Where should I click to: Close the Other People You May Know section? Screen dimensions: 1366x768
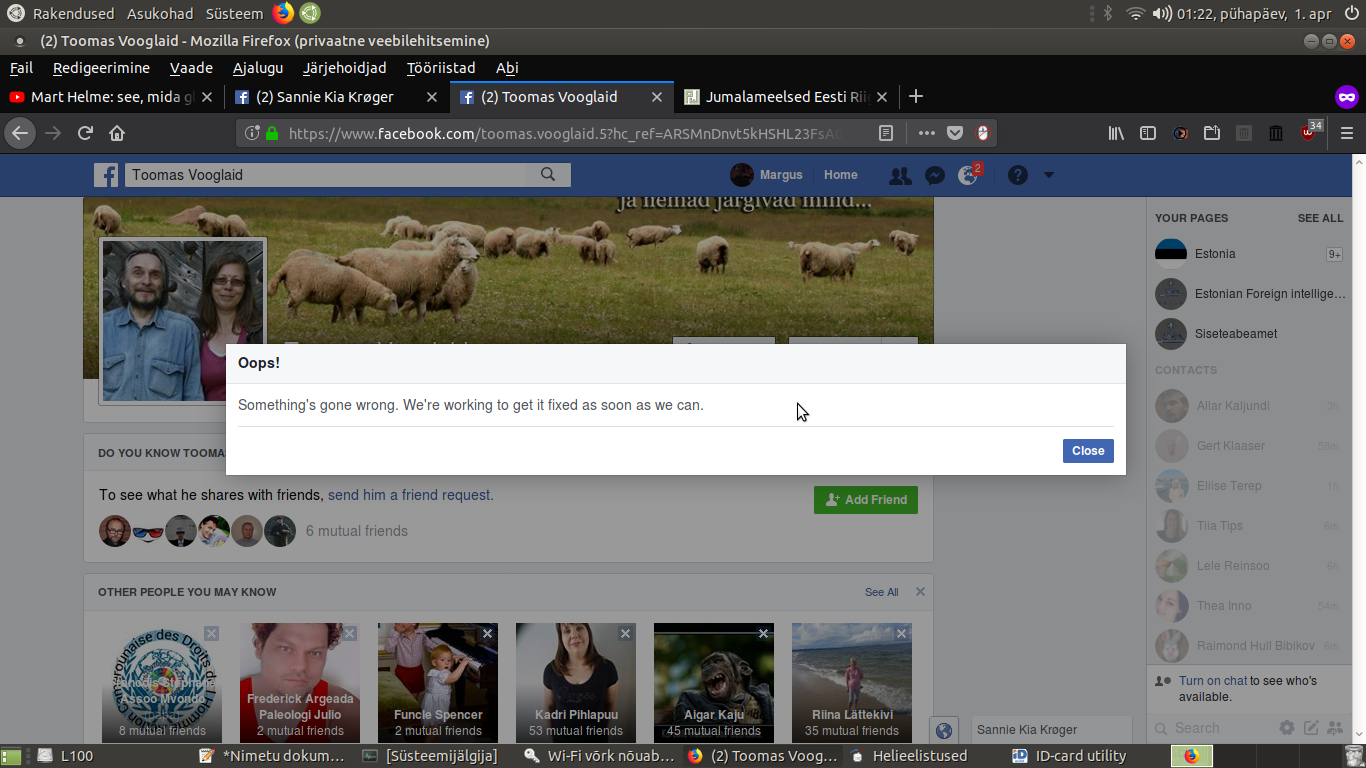click(x=920, y=592)
